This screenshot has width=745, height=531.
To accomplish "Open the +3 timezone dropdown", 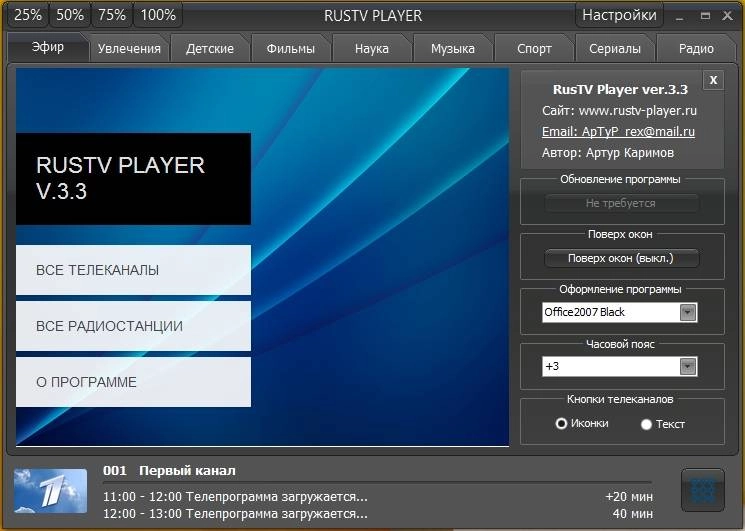I will (620, 366).
